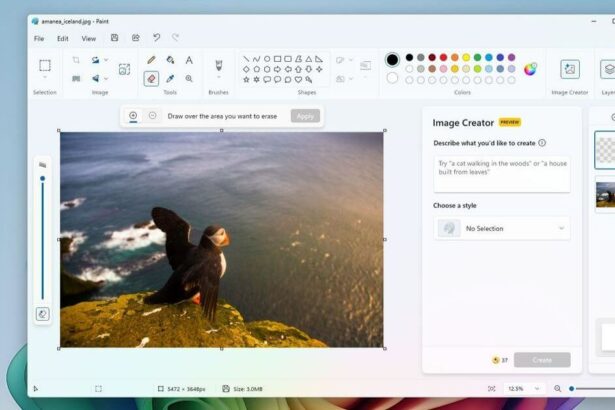Open the Edit colors wheel
The height and width of the screenshot is (410, 615).
[x=530, y=69]
